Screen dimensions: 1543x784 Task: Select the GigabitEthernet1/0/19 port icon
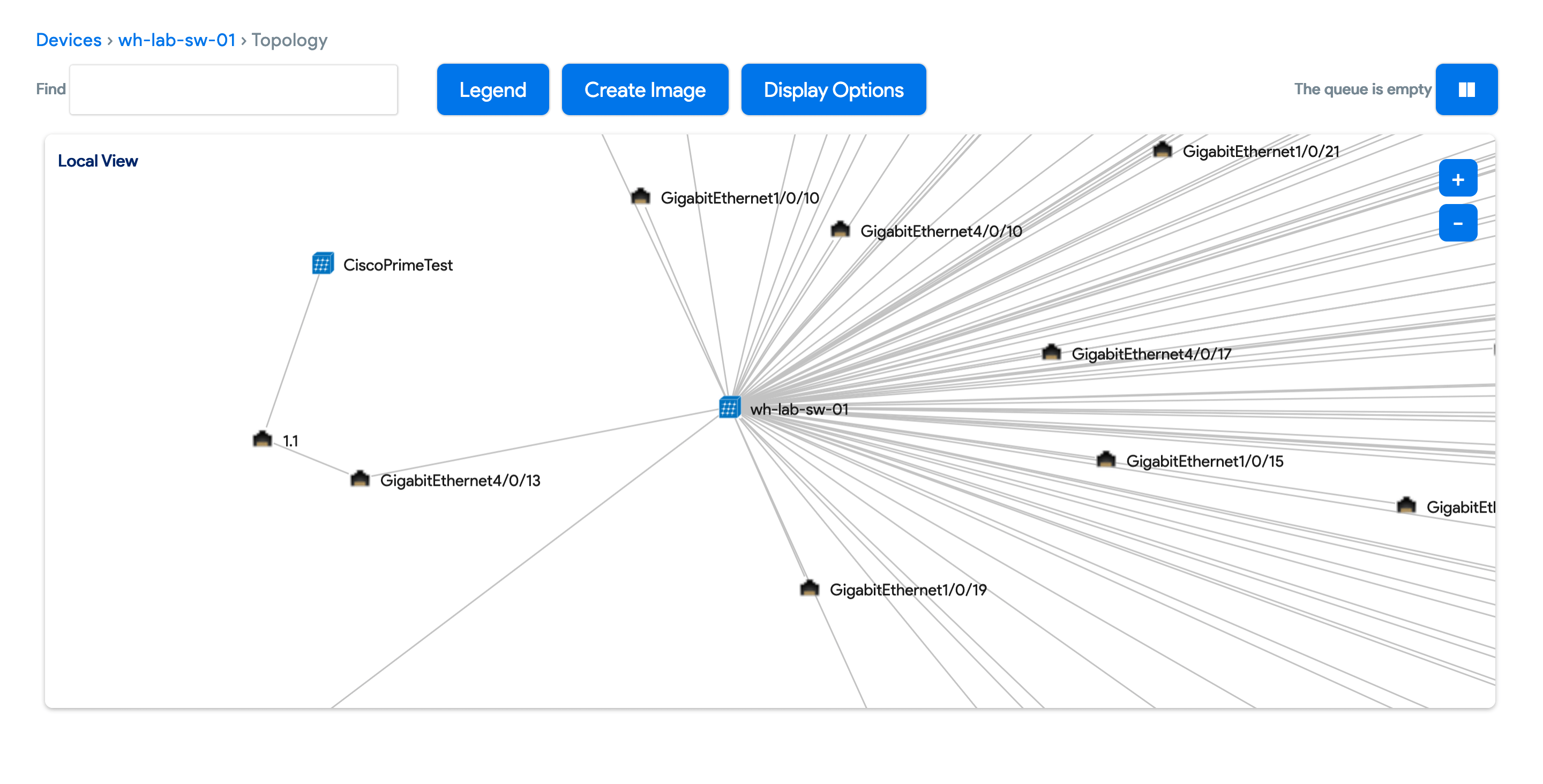[809, 589]
